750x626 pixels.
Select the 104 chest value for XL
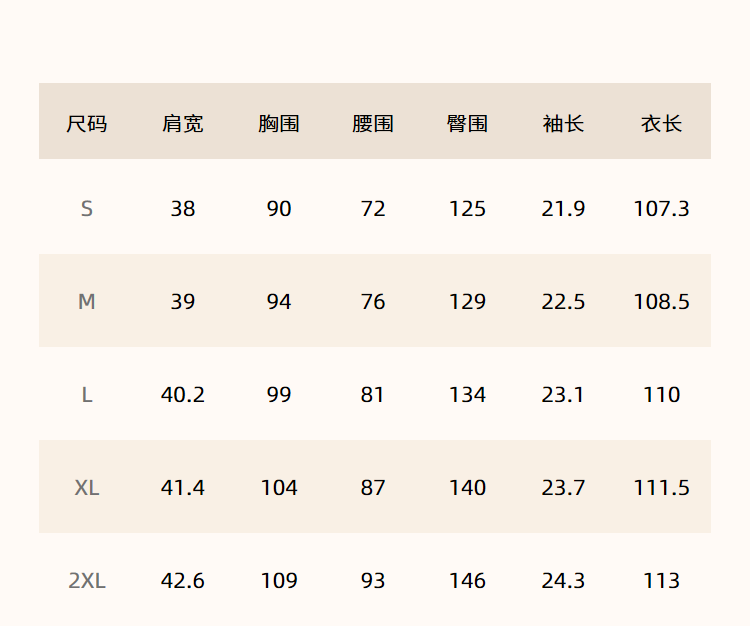pyautogui.click(x=279, y=488)
